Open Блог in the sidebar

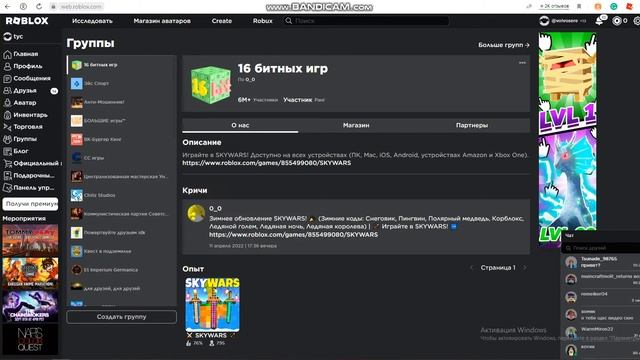(16, 151)
